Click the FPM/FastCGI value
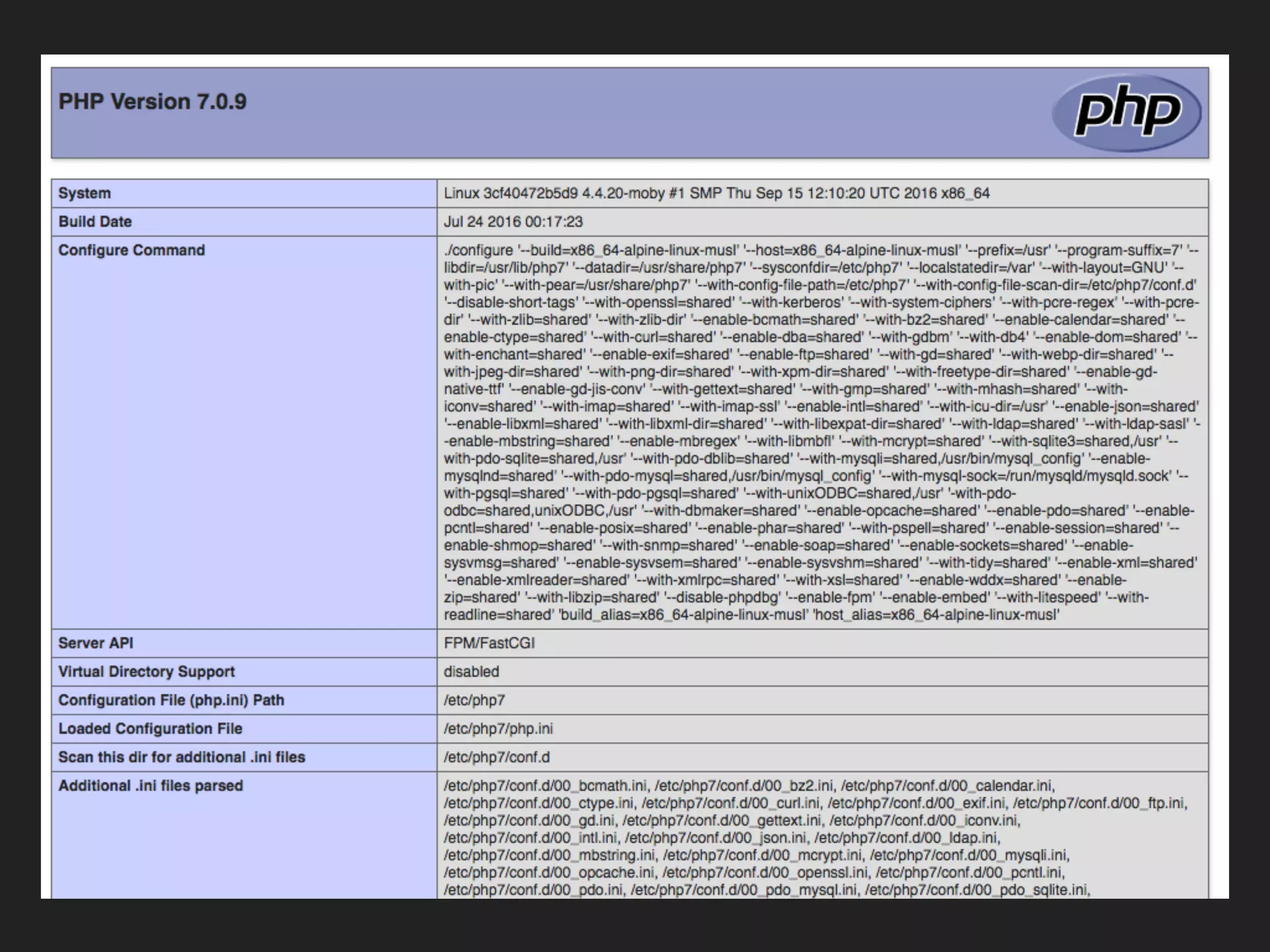This screenshot has height=952, width=1270. point(489,643)
